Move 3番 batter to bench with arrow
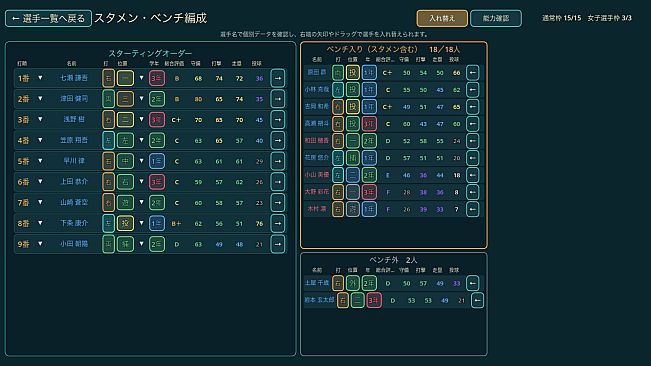Viewport: 651px width, 366px height. coord(277,120)
